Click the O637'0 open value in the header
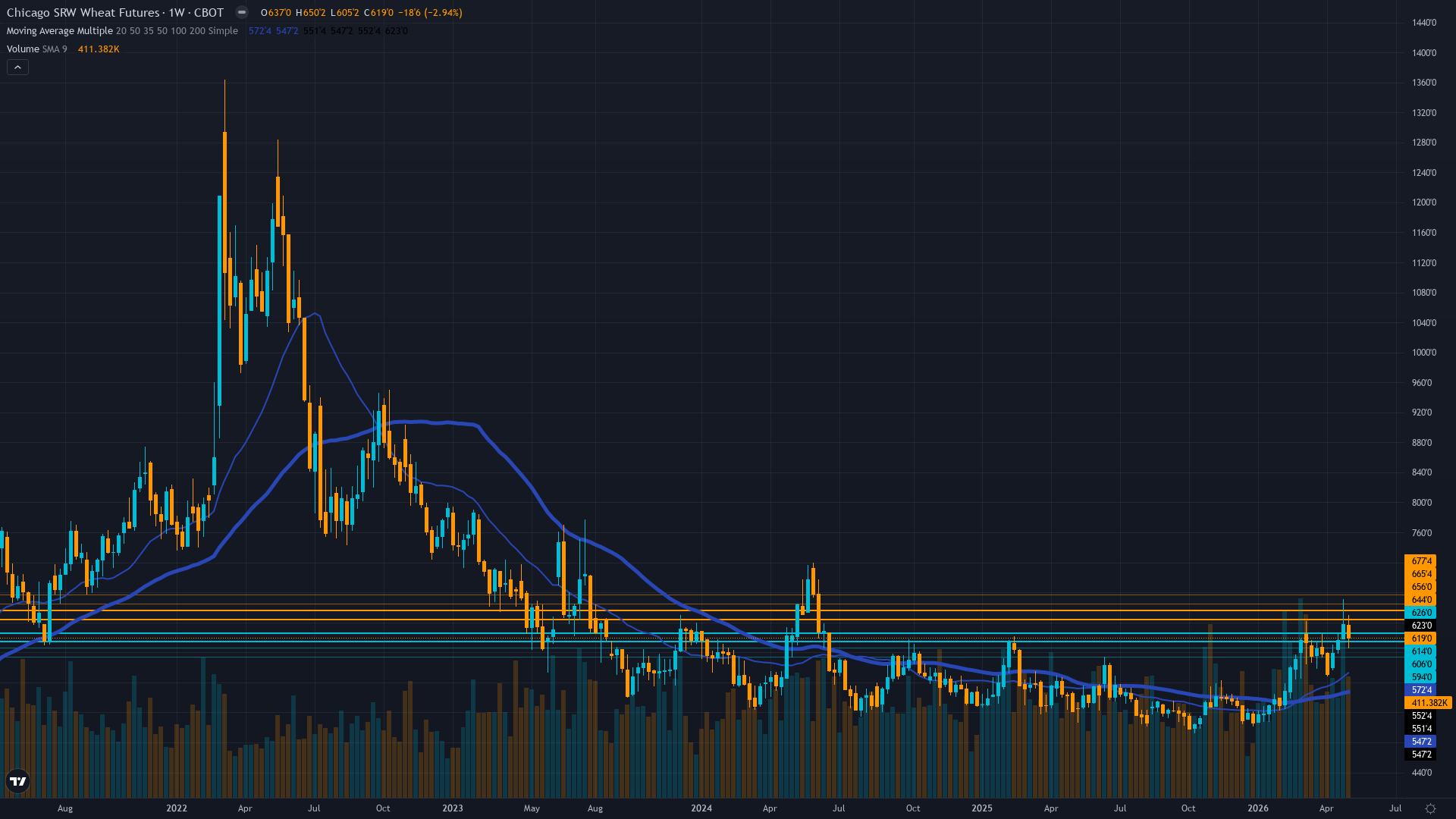This screenshot has width=1456, height=819. pos(276,13)
